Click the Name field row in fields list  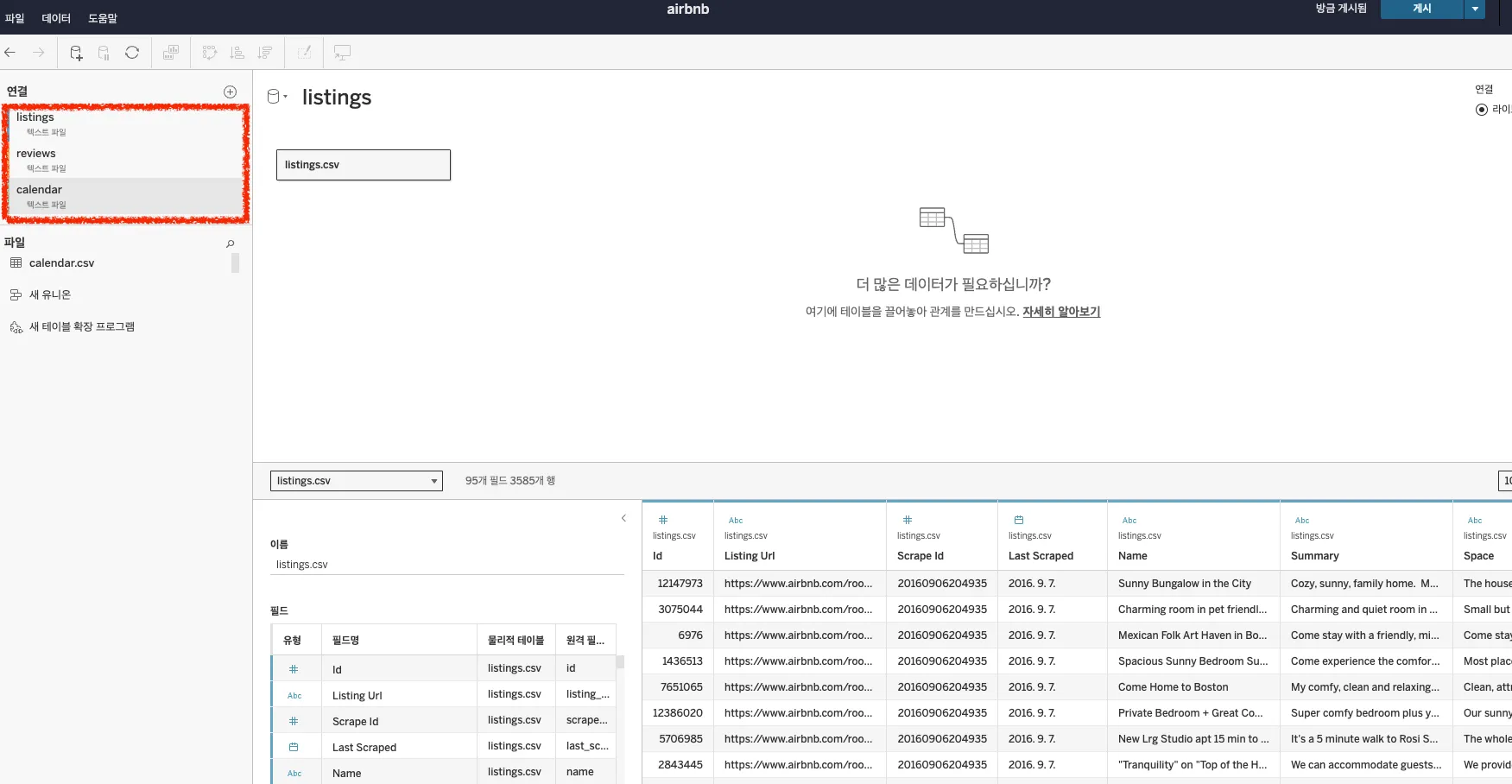coord(444,773)
